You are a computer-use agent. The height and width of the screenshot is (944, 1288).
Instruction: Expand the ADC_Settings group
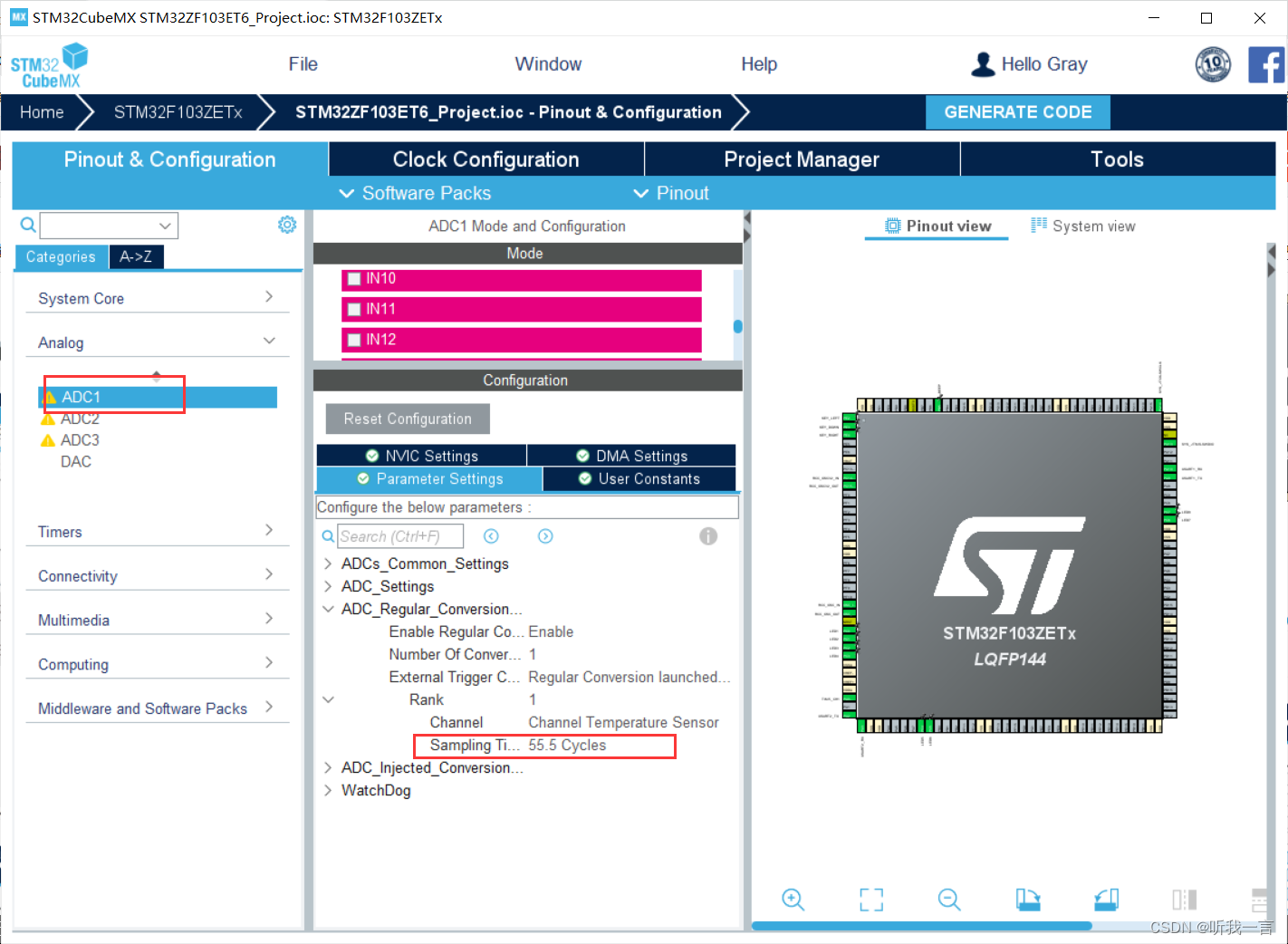tap(328, 586)
